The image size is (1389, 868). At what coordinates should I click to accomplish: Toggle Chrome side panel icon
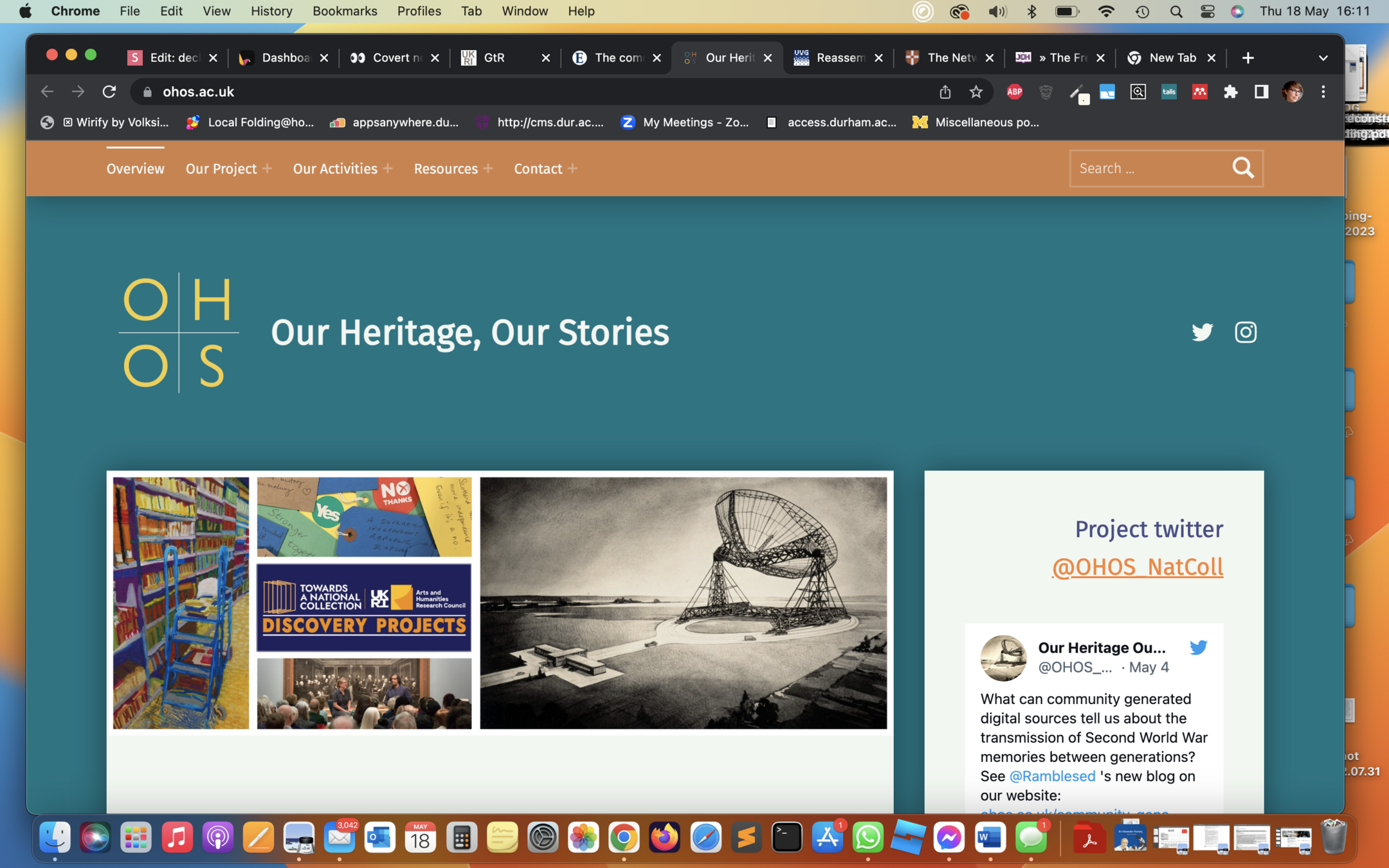click(x=1261, y=92)
